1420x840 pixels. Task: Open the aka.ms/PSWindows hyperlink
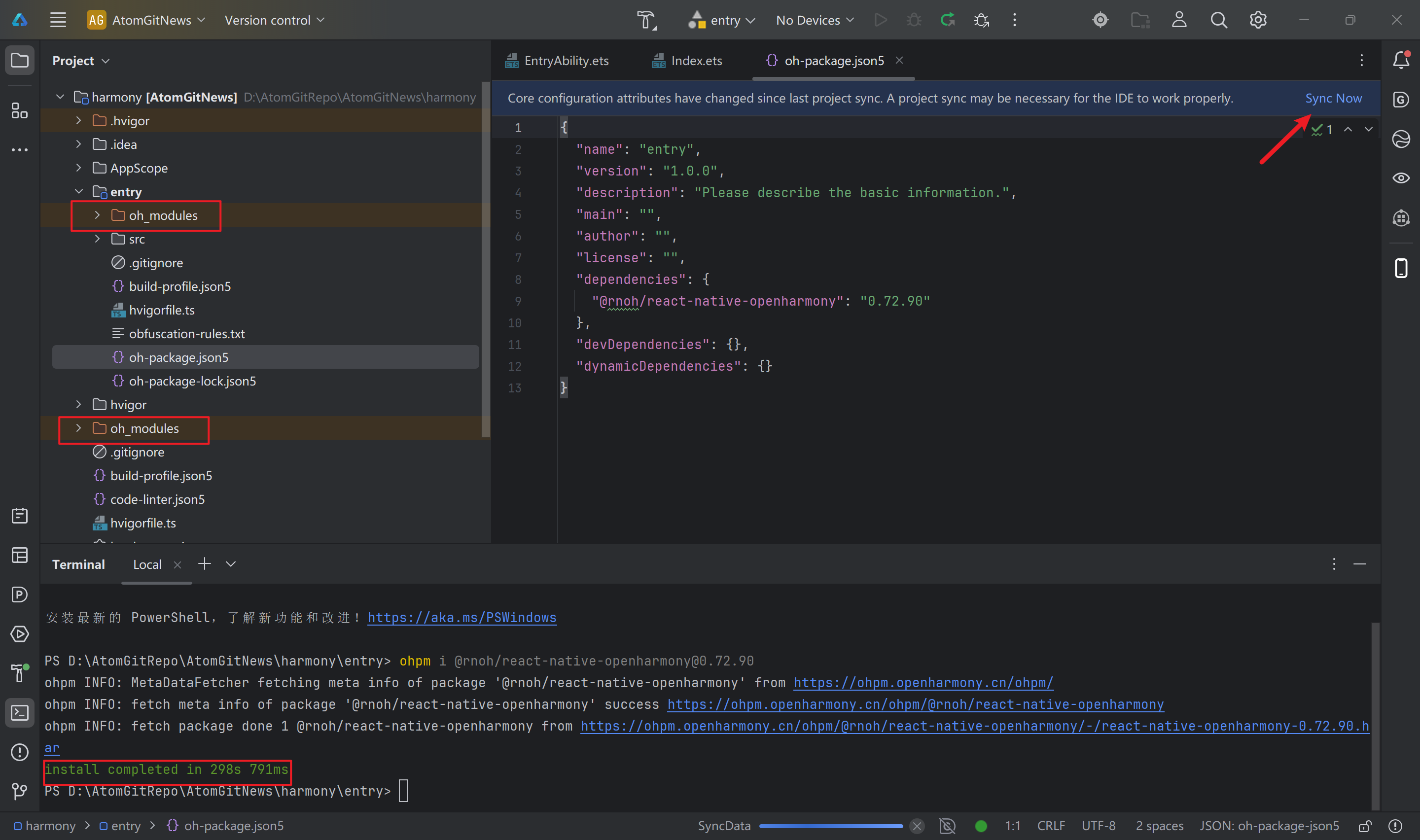click(462, 618)
